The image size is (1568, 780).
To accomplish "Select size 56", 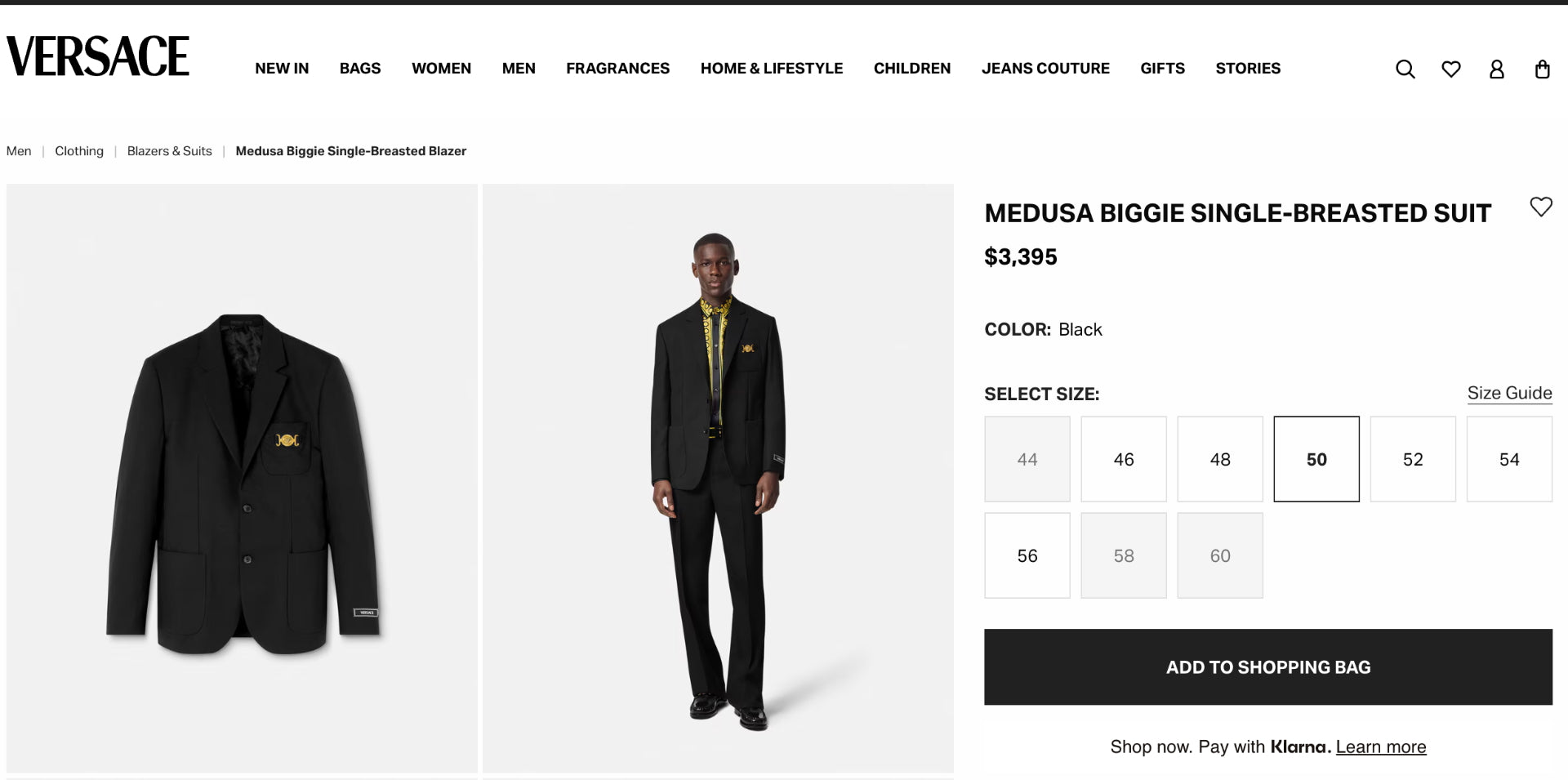I will click(1027, 555).
